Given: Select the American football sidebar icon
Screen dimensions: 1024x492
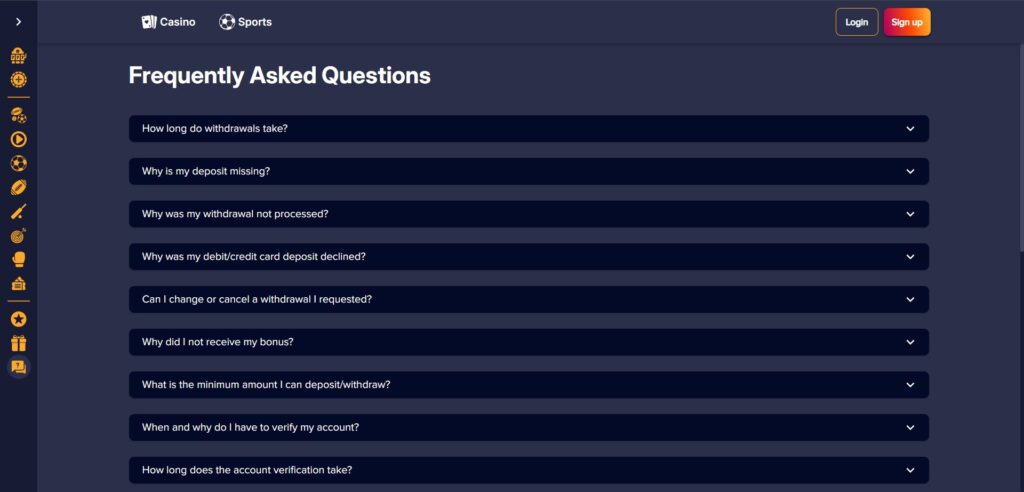Looking at the screenshot, I should click(18, 187).
